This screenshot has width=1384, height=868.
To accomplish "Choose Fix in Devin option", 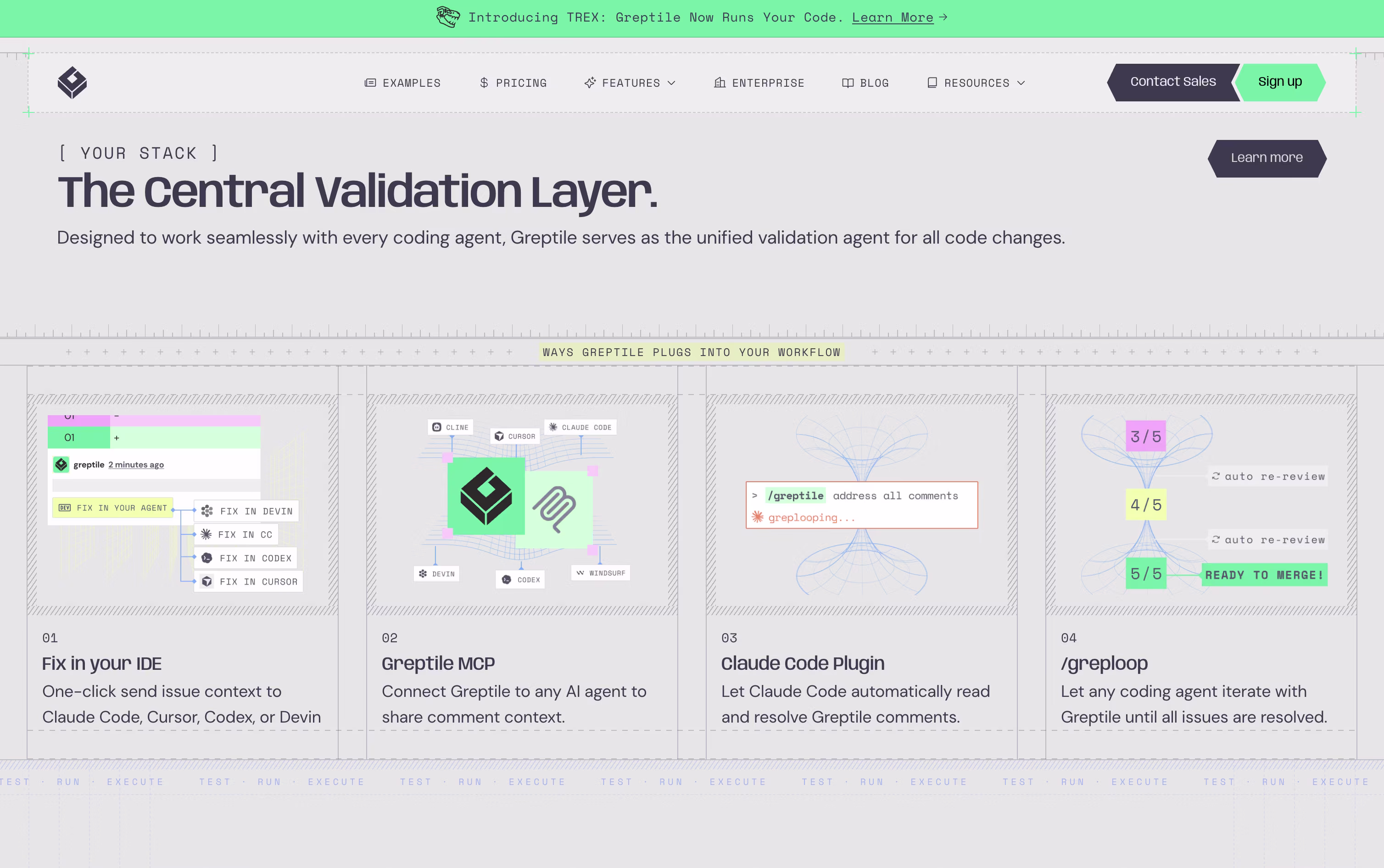I will (x=246, y=511).
